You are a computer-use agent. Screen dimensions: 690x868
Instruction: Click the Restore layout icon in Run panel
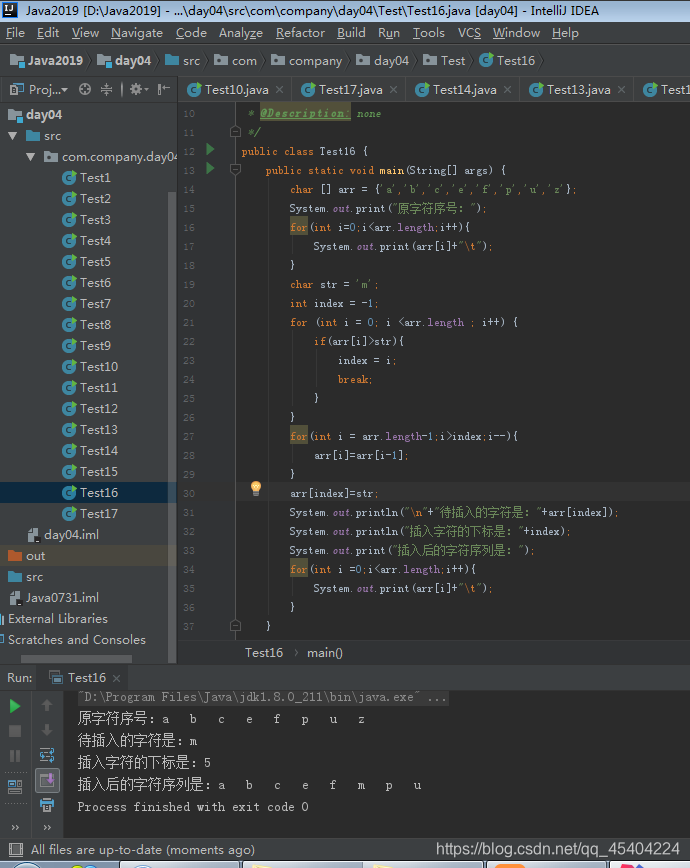[x=15, y=786]
